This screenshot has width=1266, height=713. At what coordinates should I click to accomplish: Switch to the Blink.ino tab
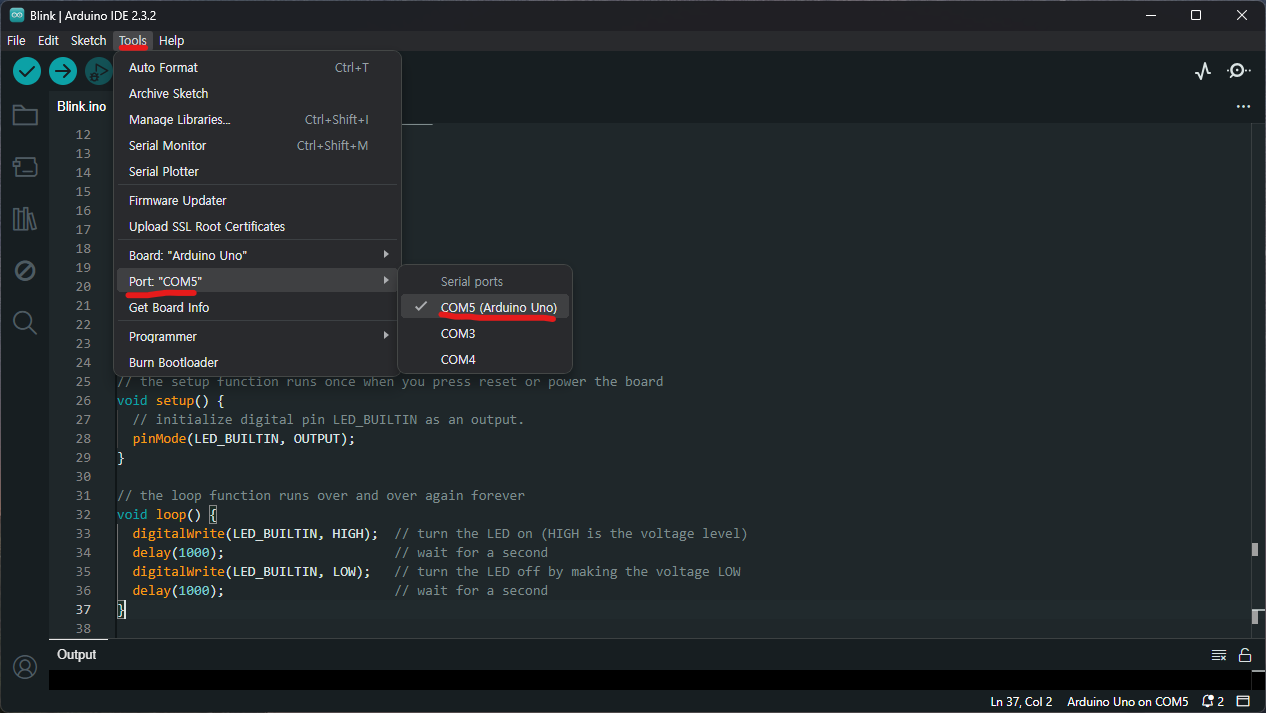click(x=81, y=106)
